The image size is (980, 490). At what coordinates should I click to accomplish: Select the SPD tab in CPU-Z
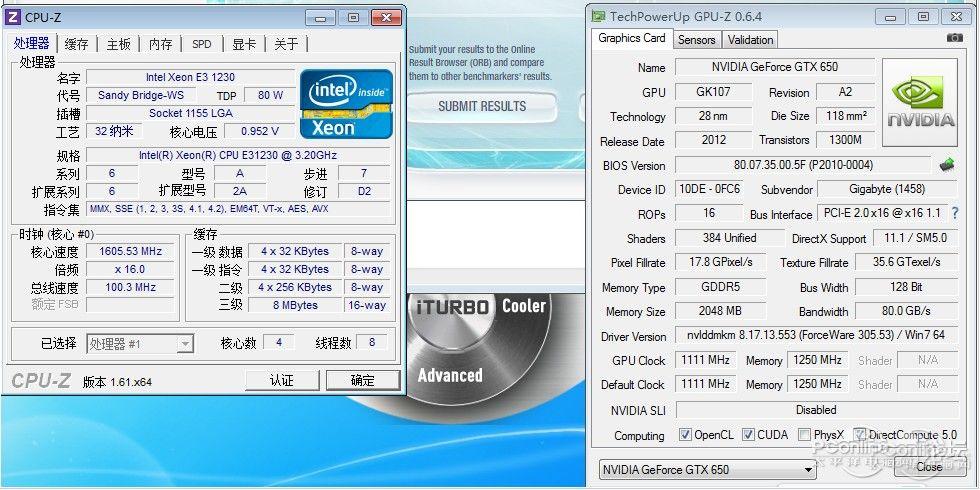pyautogui.click(x=202, y=44)
